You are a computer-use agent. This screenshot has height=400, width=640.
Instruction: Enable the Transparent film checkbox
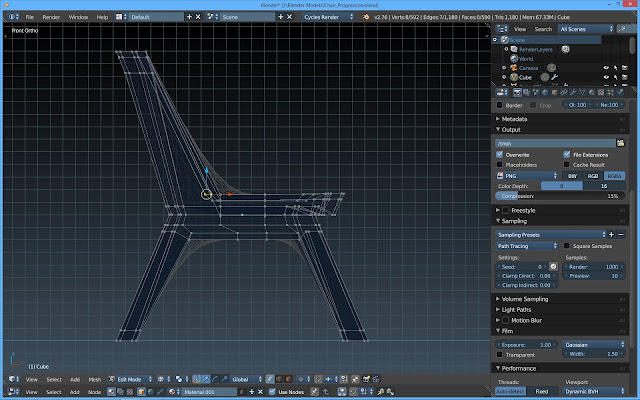click(500, 355)
